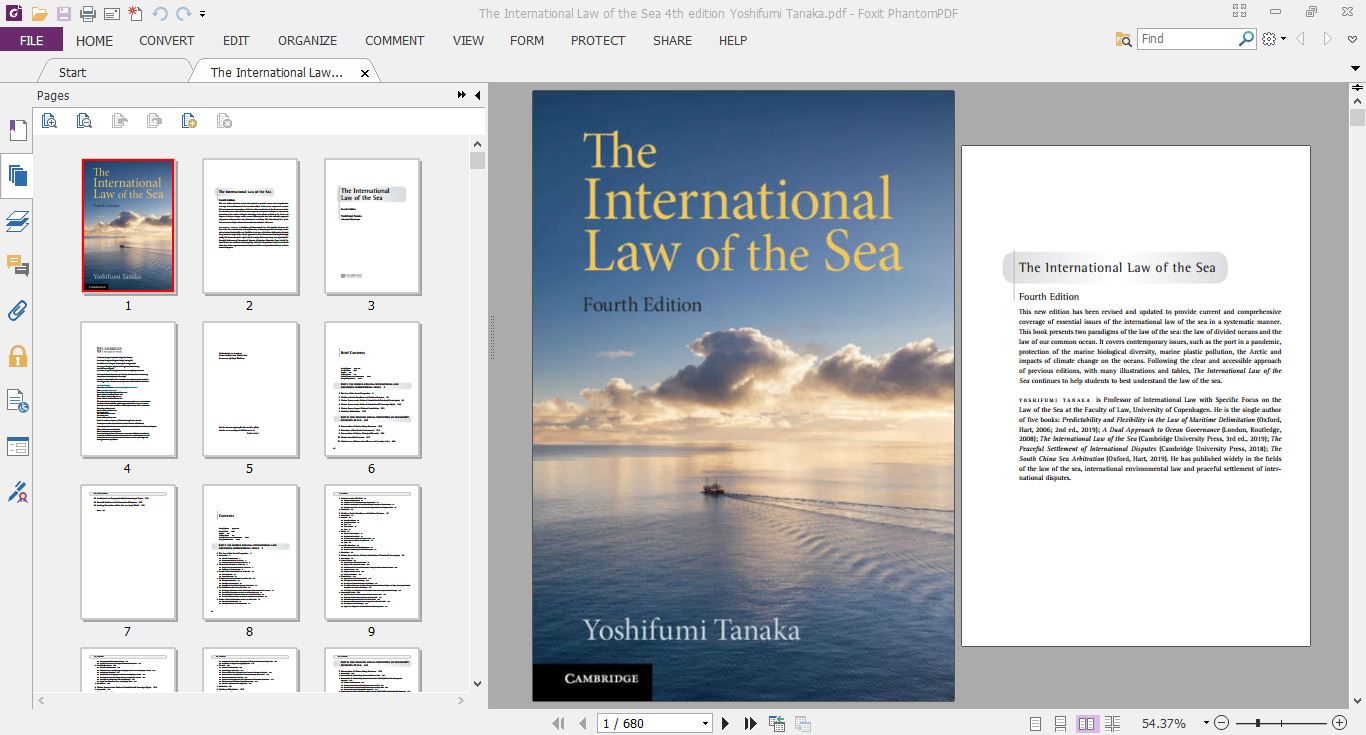Viewport: 1366px width, 735px height.
Task: Open the Bookmarks panel in the sidebar
Action: tap(17, 130)
